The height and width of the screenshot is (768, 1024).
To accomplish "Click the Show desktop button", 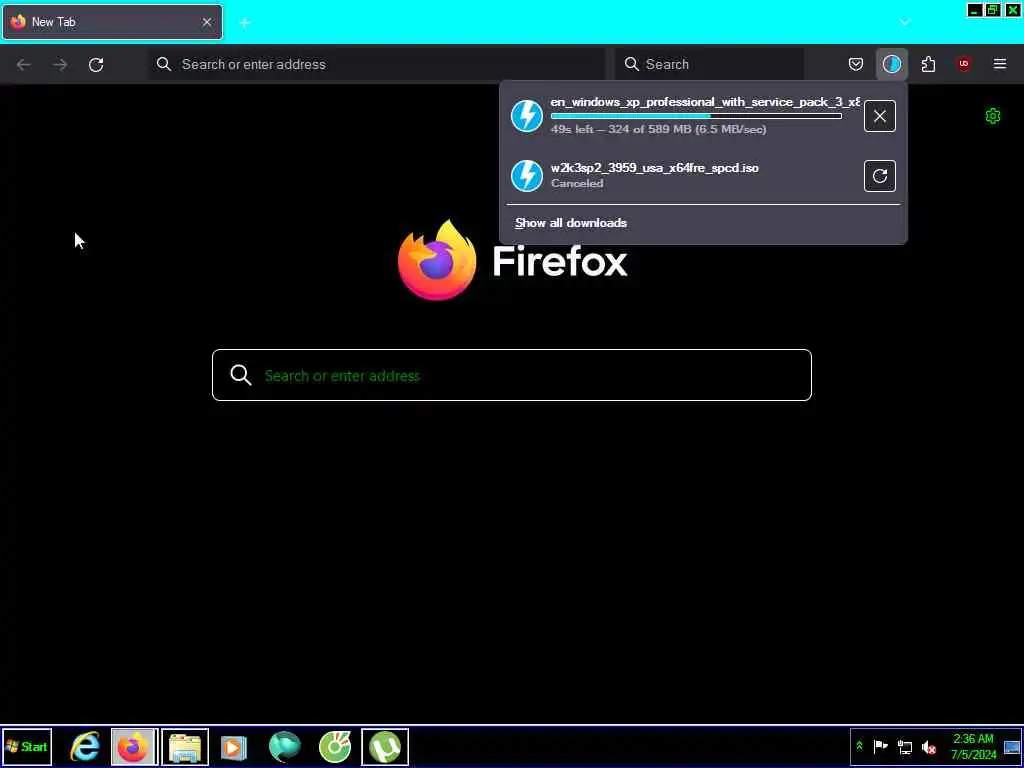I will (1012, 747).
